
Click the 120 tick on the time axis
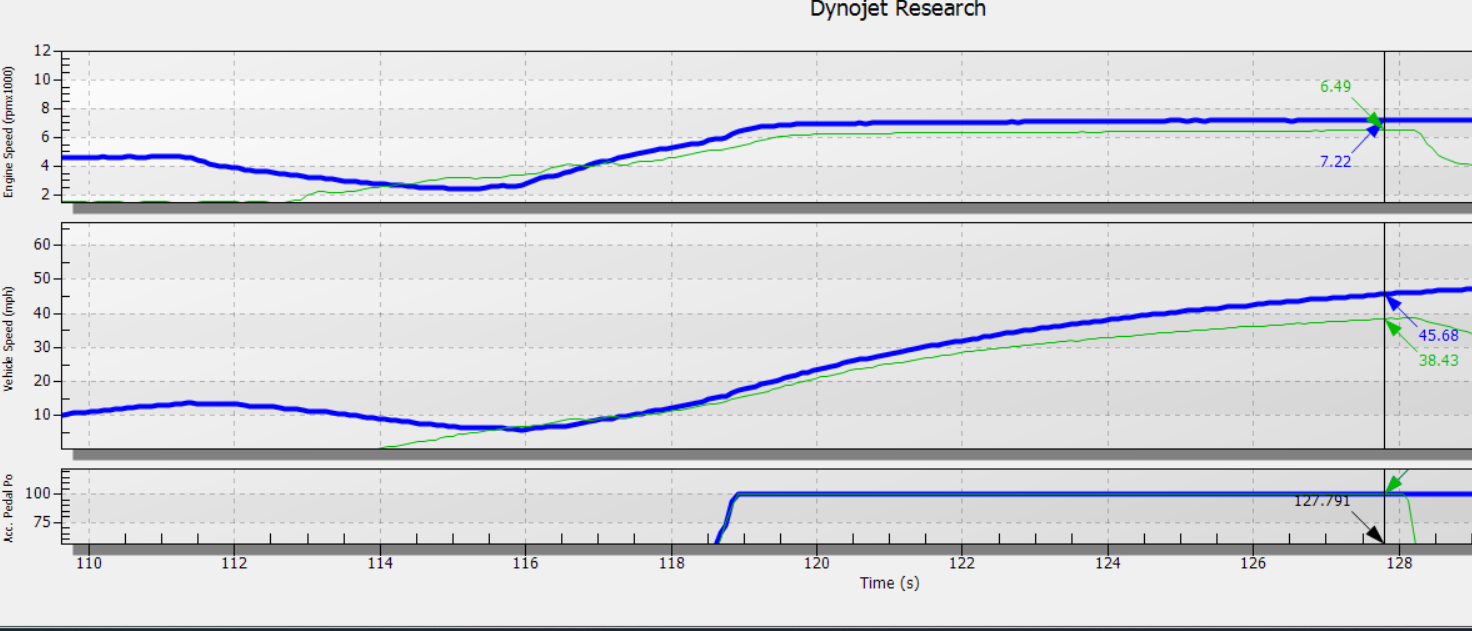pyautogui.click(x=817, y=564)
